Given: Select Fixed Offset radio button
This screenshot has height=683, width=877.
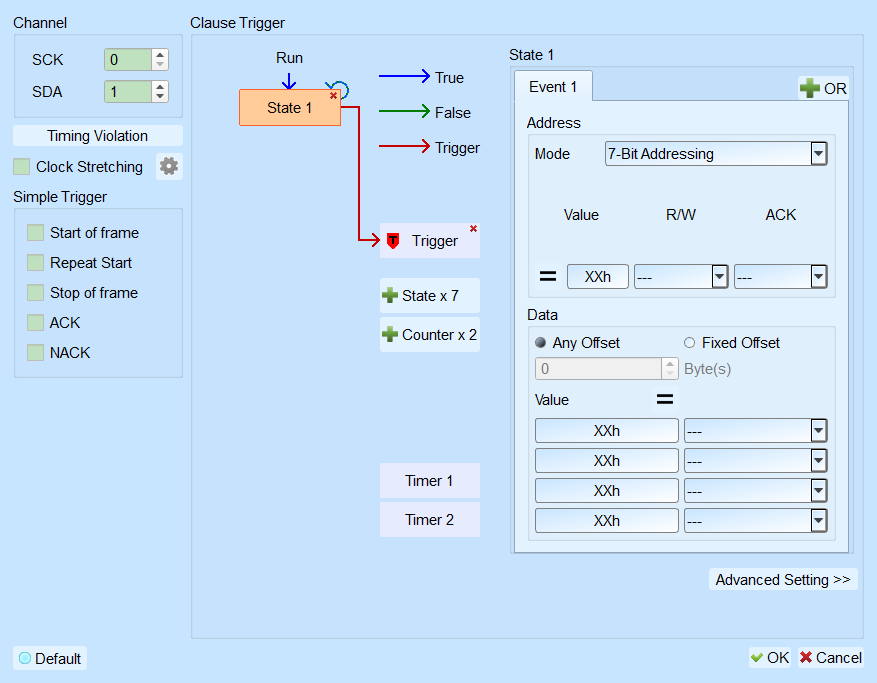Looking at the screenshot, I should (x=689, y=342).
